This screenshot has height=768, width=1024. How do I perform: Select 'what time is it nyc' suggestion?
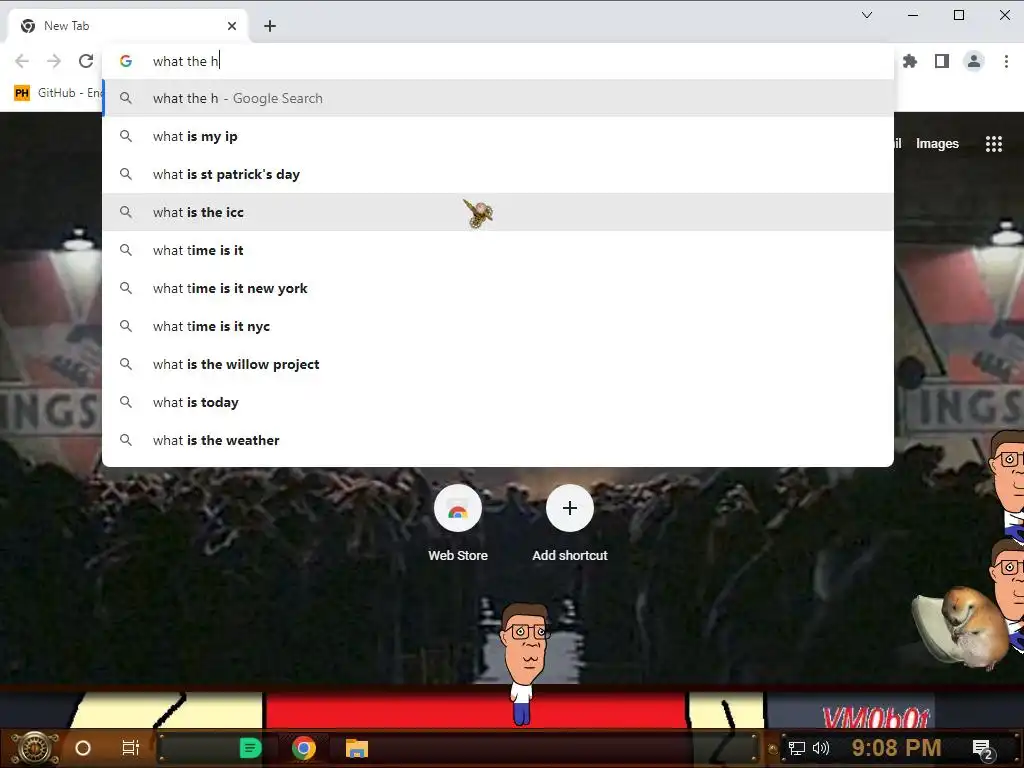point(498,326)
